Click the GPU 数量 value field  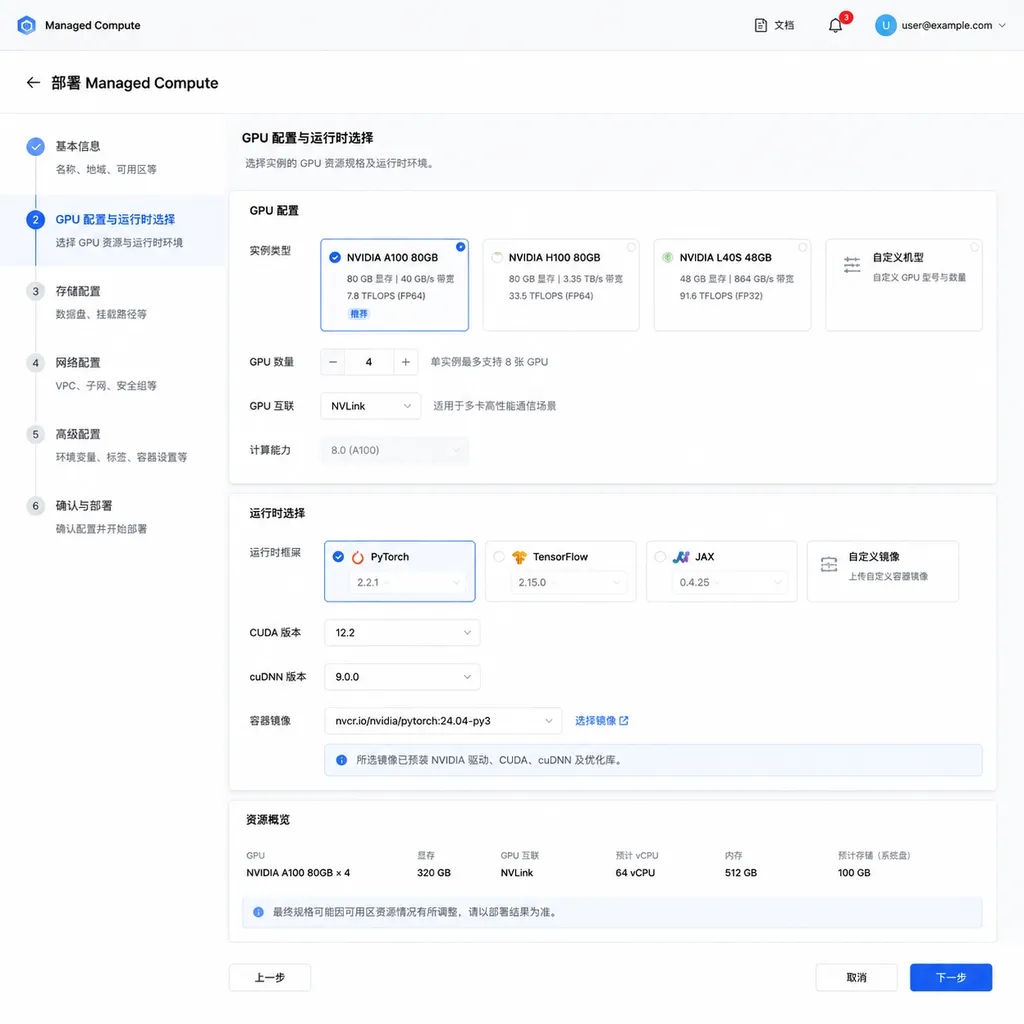369,362
